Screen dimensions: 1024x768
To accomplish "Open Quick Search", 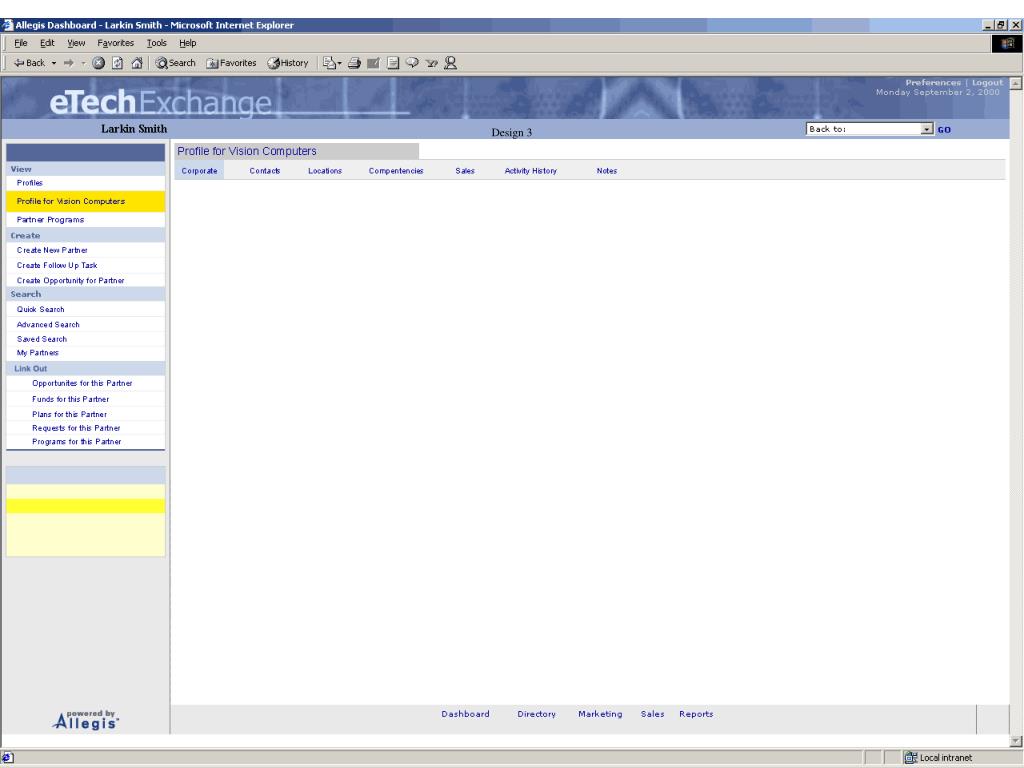I will tap(40, 310).
